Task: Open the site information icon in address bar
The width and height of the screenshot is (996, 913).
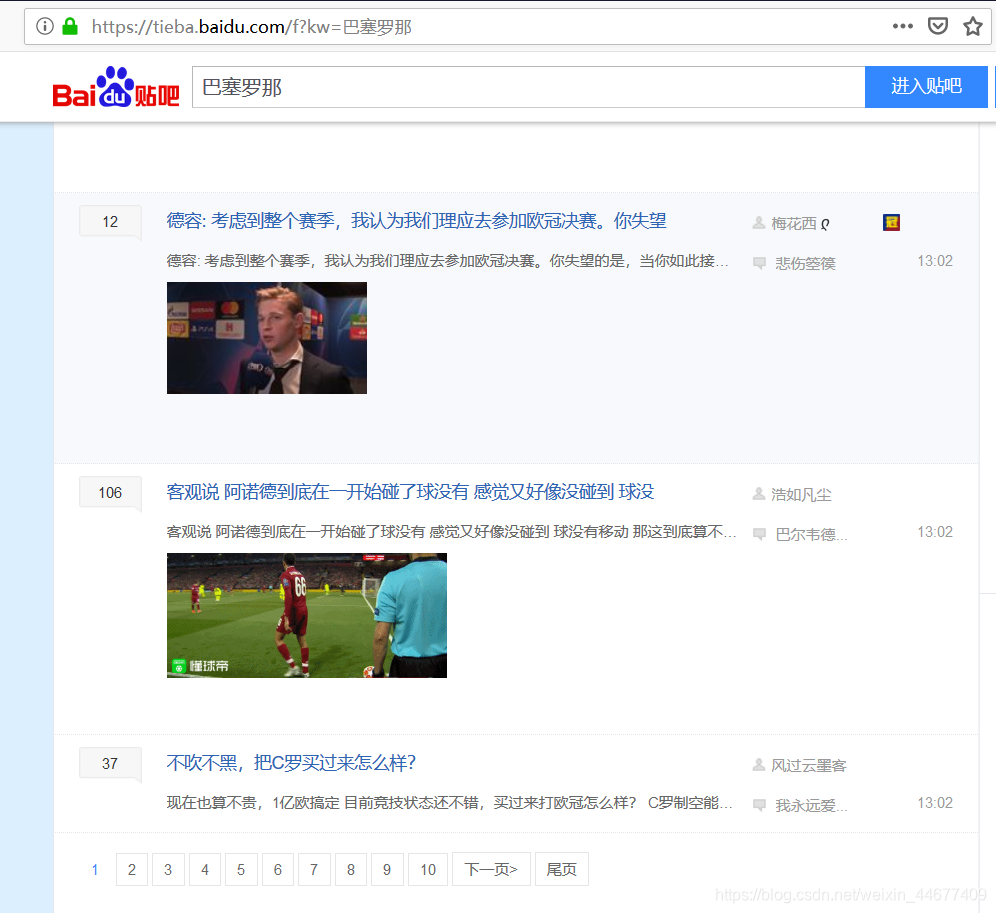Action: tap(44, 26)
